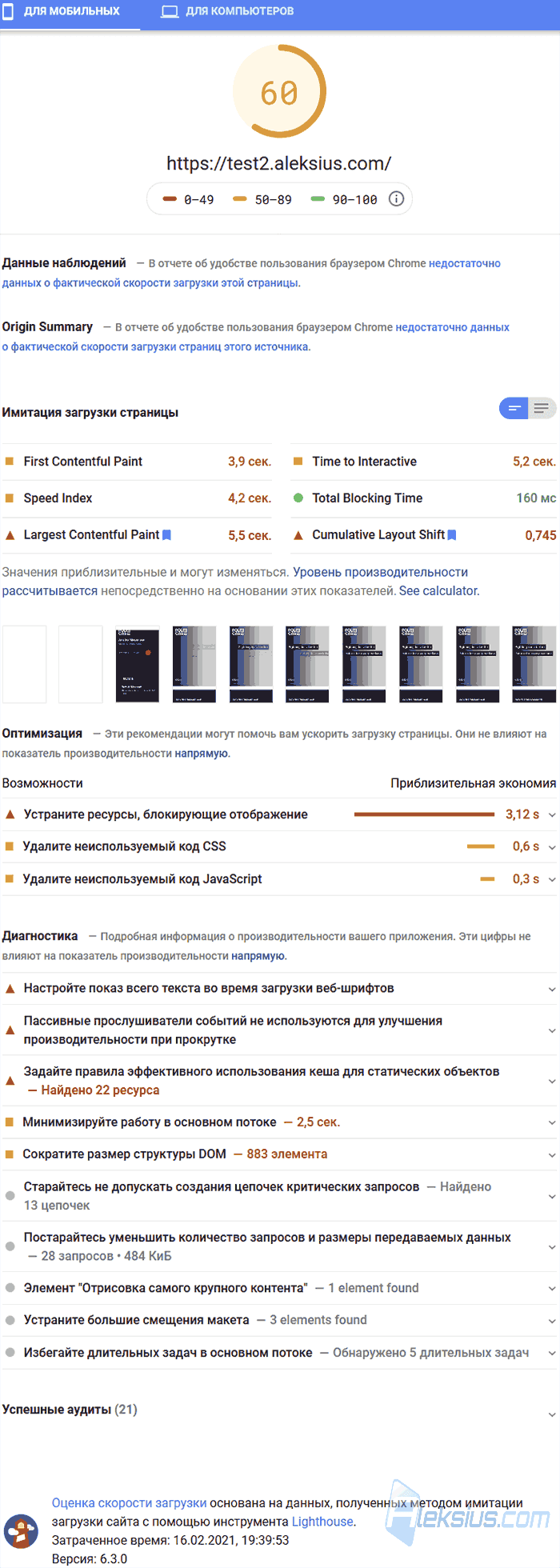
Task: Click the orange square beside Speed Index
Action: [10, 498]
